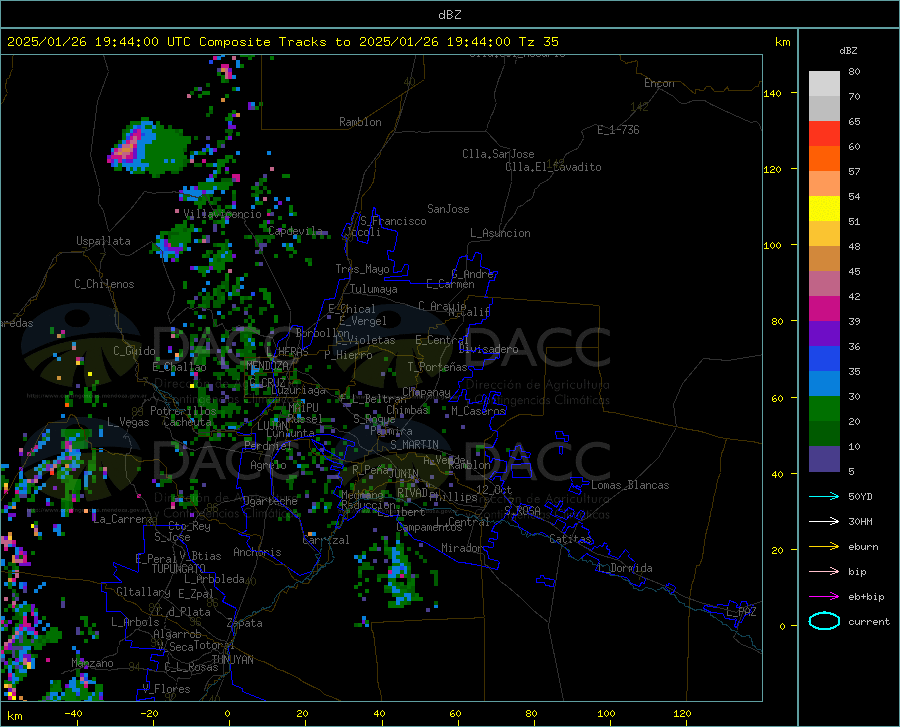The height and width of the screenshot is (727, 900).
Task: Click the 35 value on dBZ scale
Action: (854, 372)
